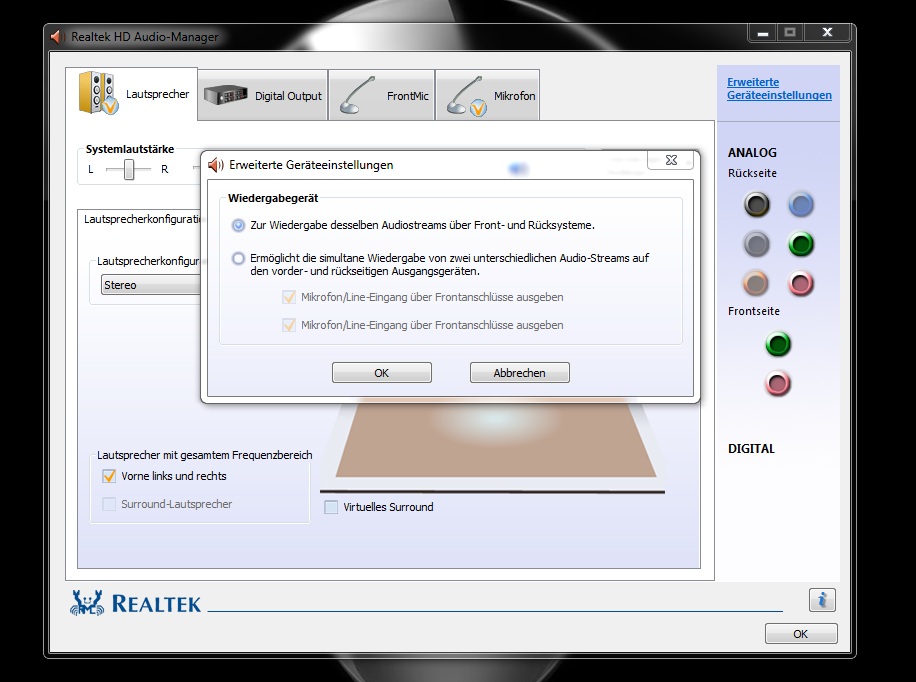
Task: Click the Systemlautstärke label
Action: (x=130, y=149)
